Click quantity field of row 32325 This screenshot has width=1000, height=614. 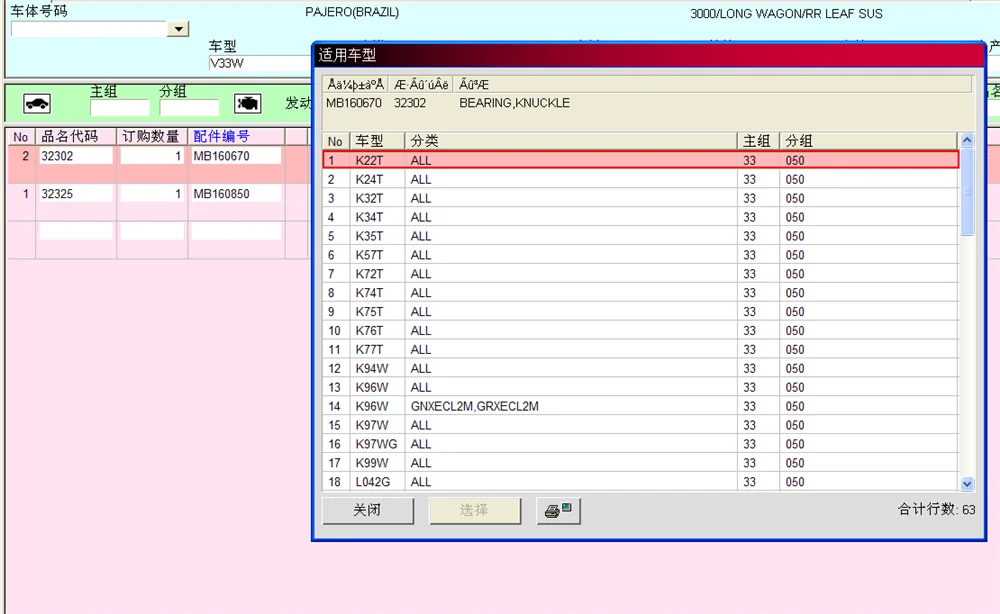152,194
